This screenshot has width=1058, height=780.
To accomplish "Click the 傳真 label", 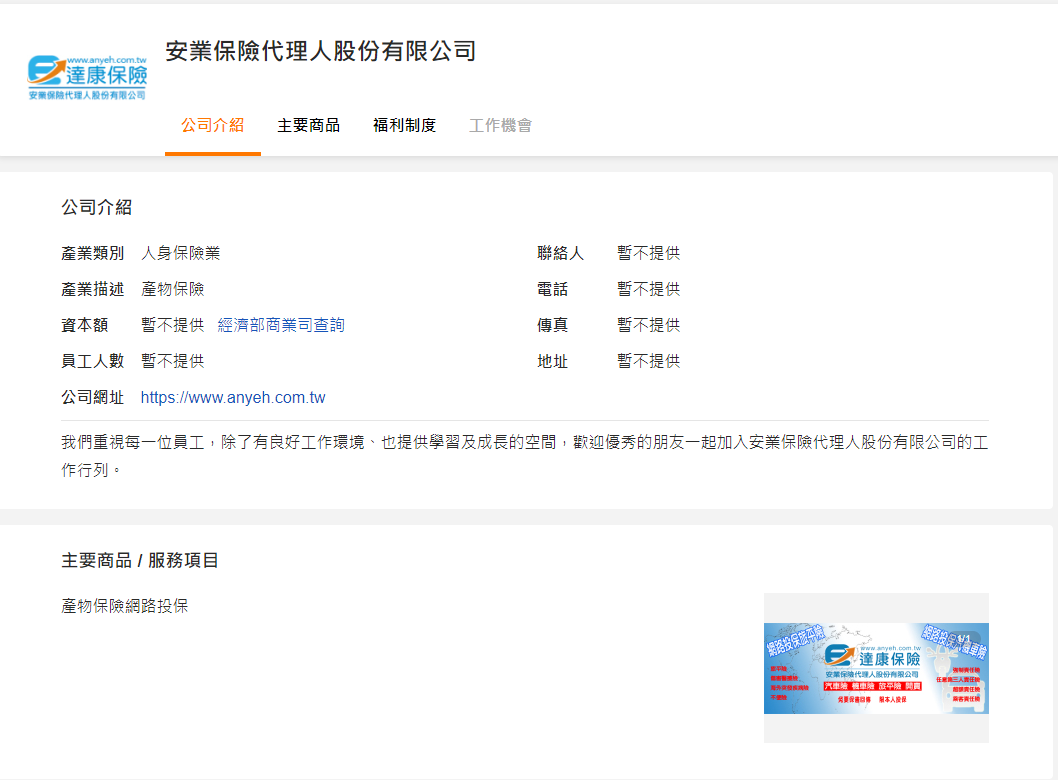I will [553, 325].
